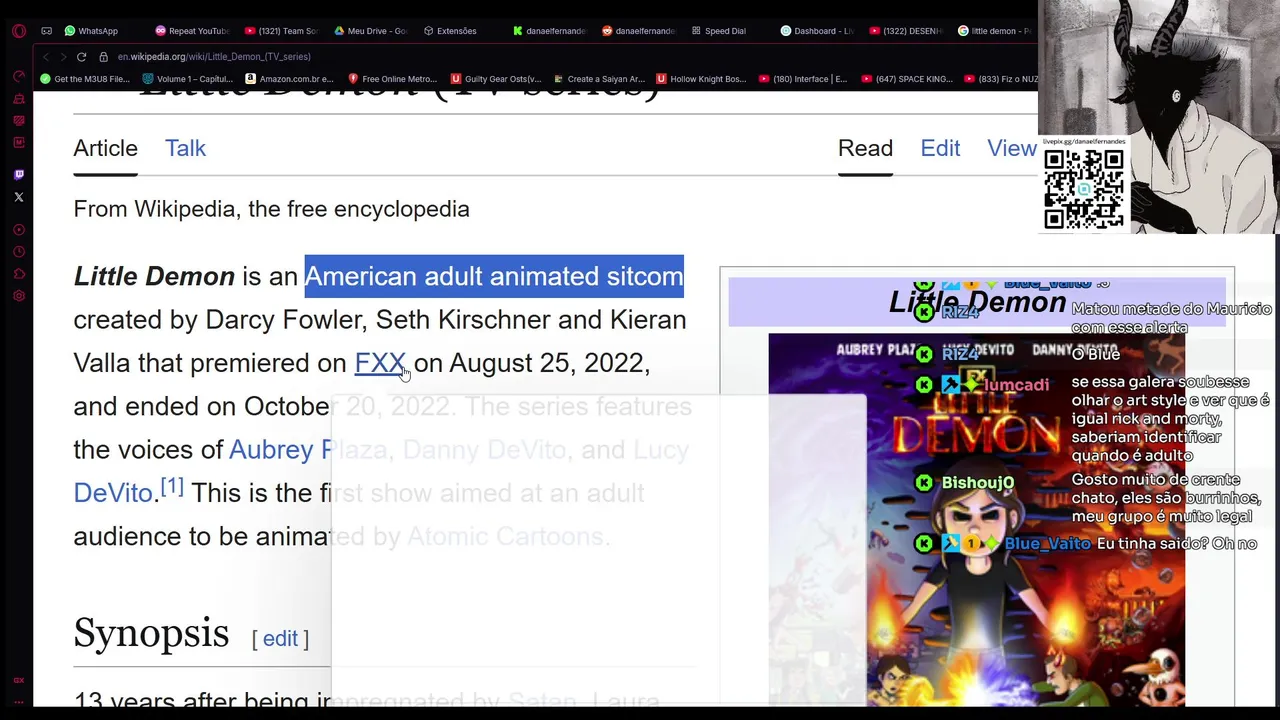Open 'Free Online Metro...' bookmark

point(392,79)
